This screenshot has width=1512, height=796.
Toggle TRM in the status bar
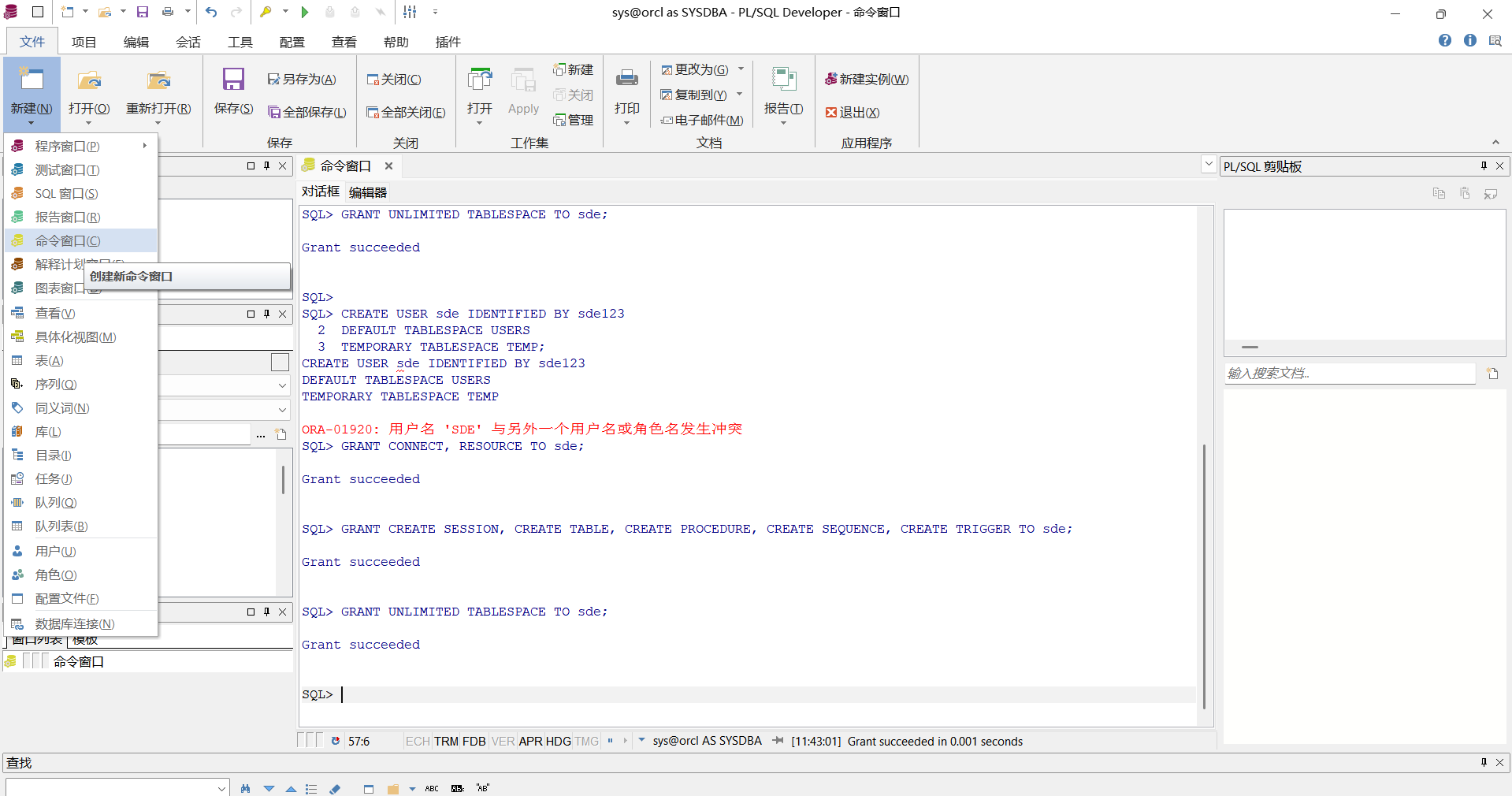[x=446, y=742]
